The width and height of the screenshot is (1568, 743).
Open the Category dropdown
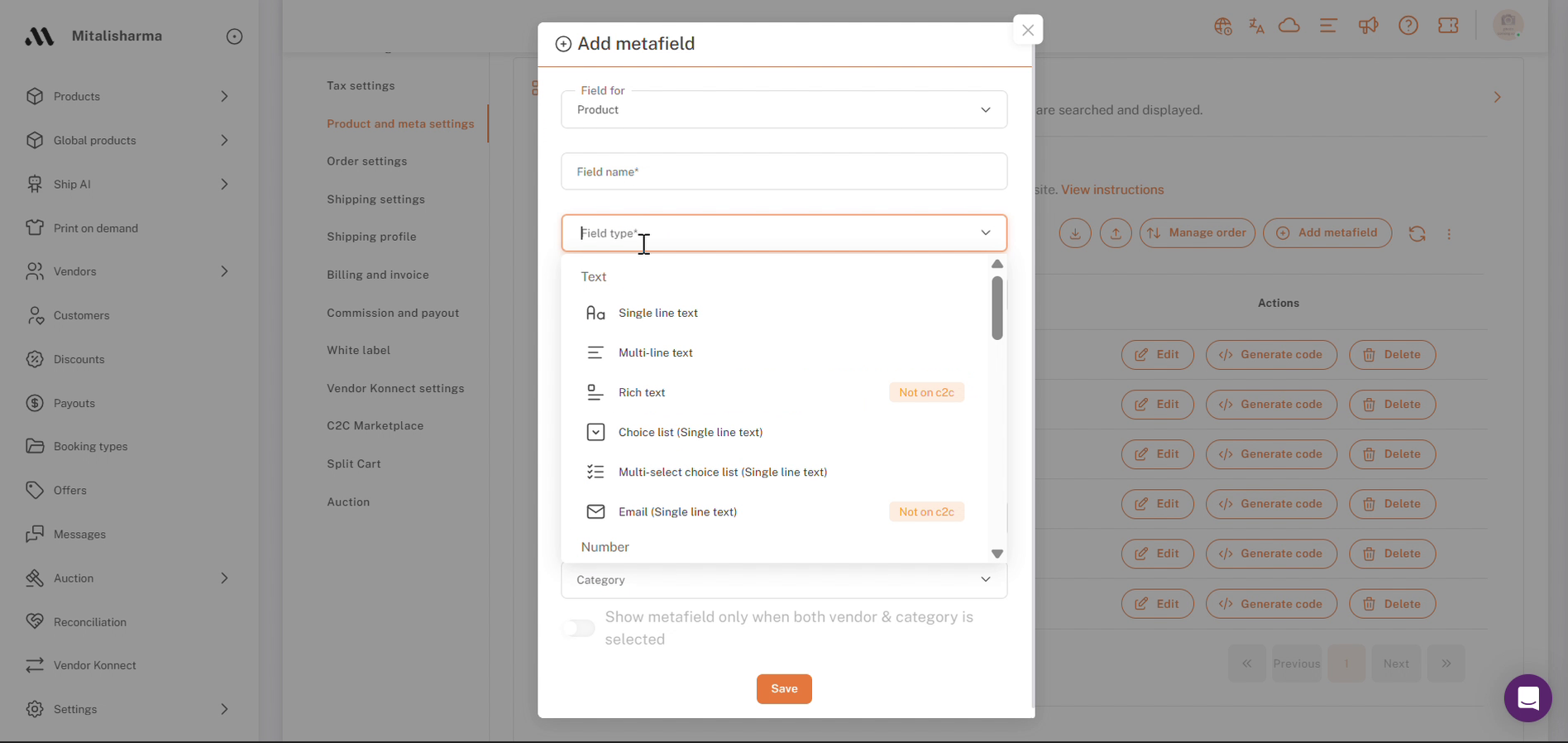[x=784, y=580]
